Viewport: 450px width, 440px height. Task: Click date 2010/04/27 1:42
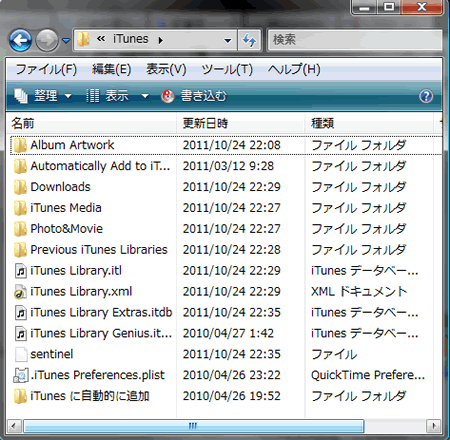pyautogui.click(x=228, y=333)
